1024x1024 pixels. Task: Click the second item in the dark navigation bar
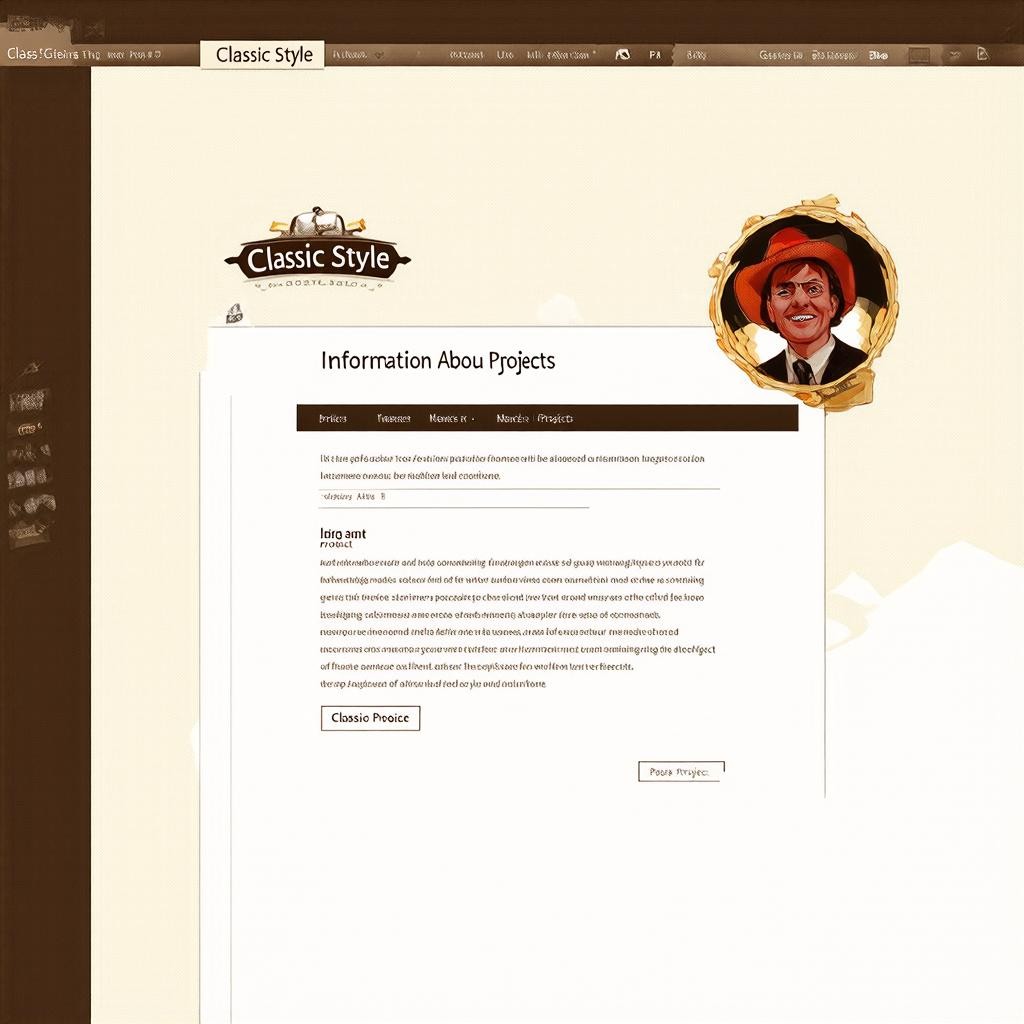(x=393, y=418)
